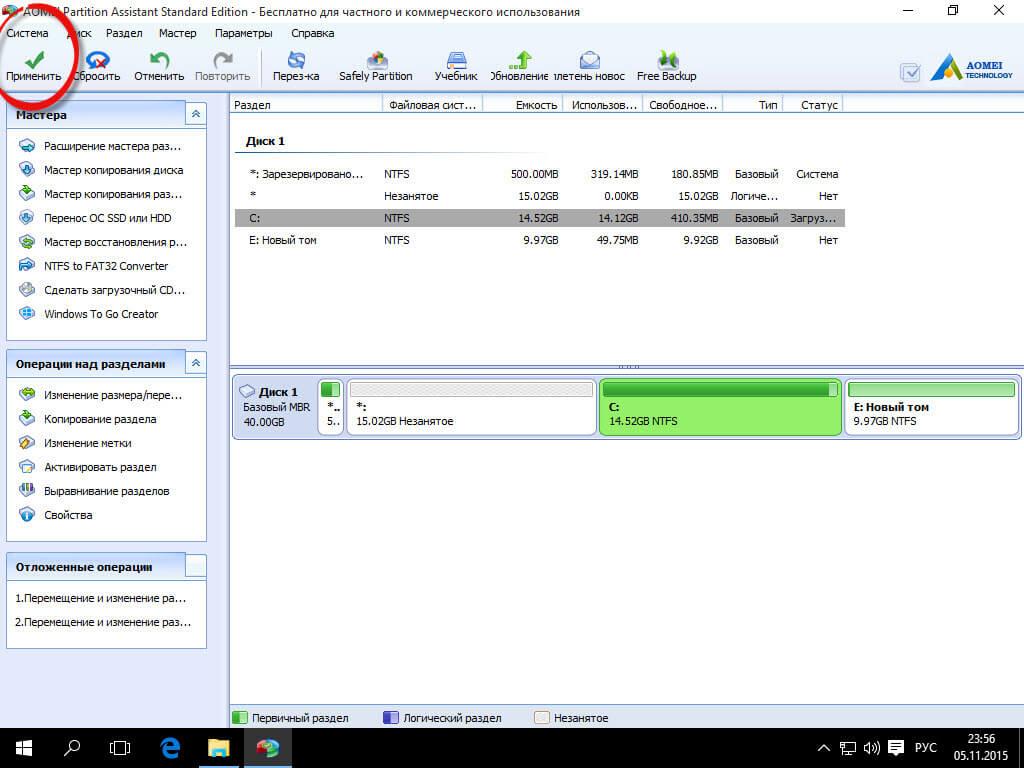
Task: Sort the table by the Раздел column
Action: tap(306, 104)
